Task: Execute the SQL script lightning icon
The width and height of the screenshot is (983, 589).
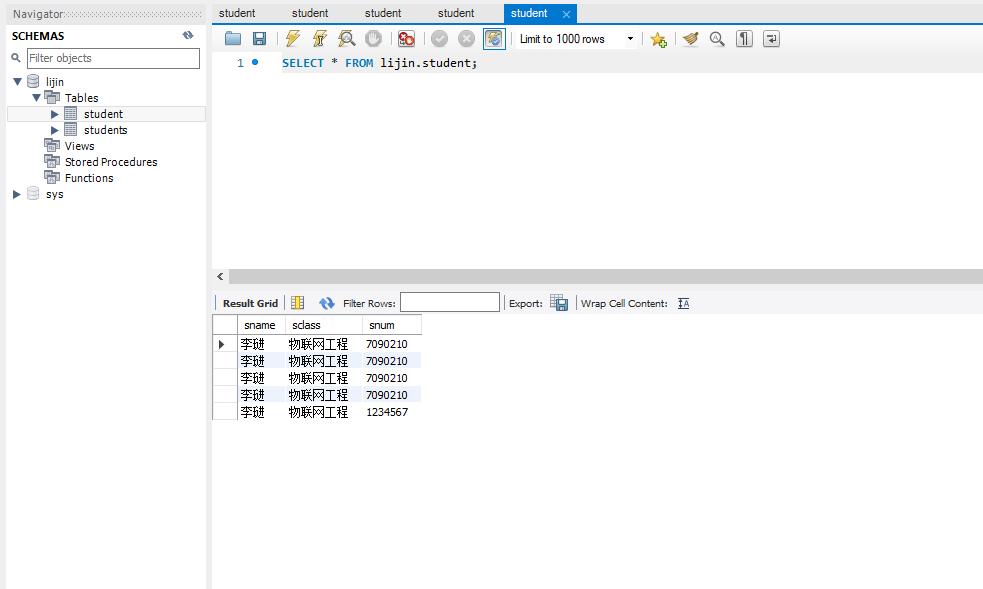Action: [x=293, y=39]
